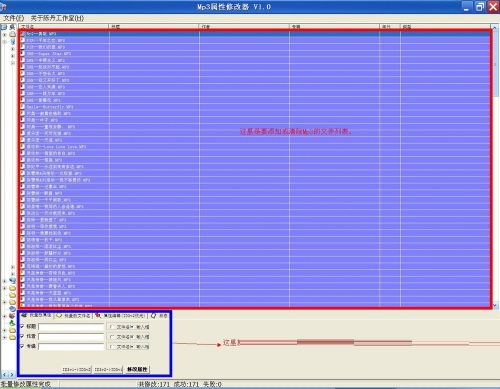This screenshot has width=500, height=389.
Task: Click folder tree scroll-left arrow
Action: (4, 375)
